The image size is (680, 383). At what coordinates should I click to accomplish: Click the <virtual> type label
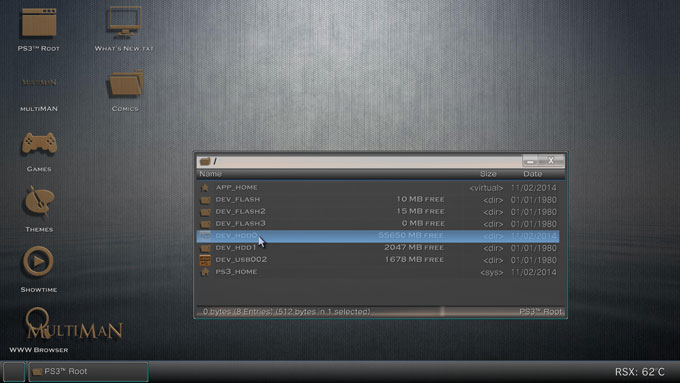click(x=486, y=188)
